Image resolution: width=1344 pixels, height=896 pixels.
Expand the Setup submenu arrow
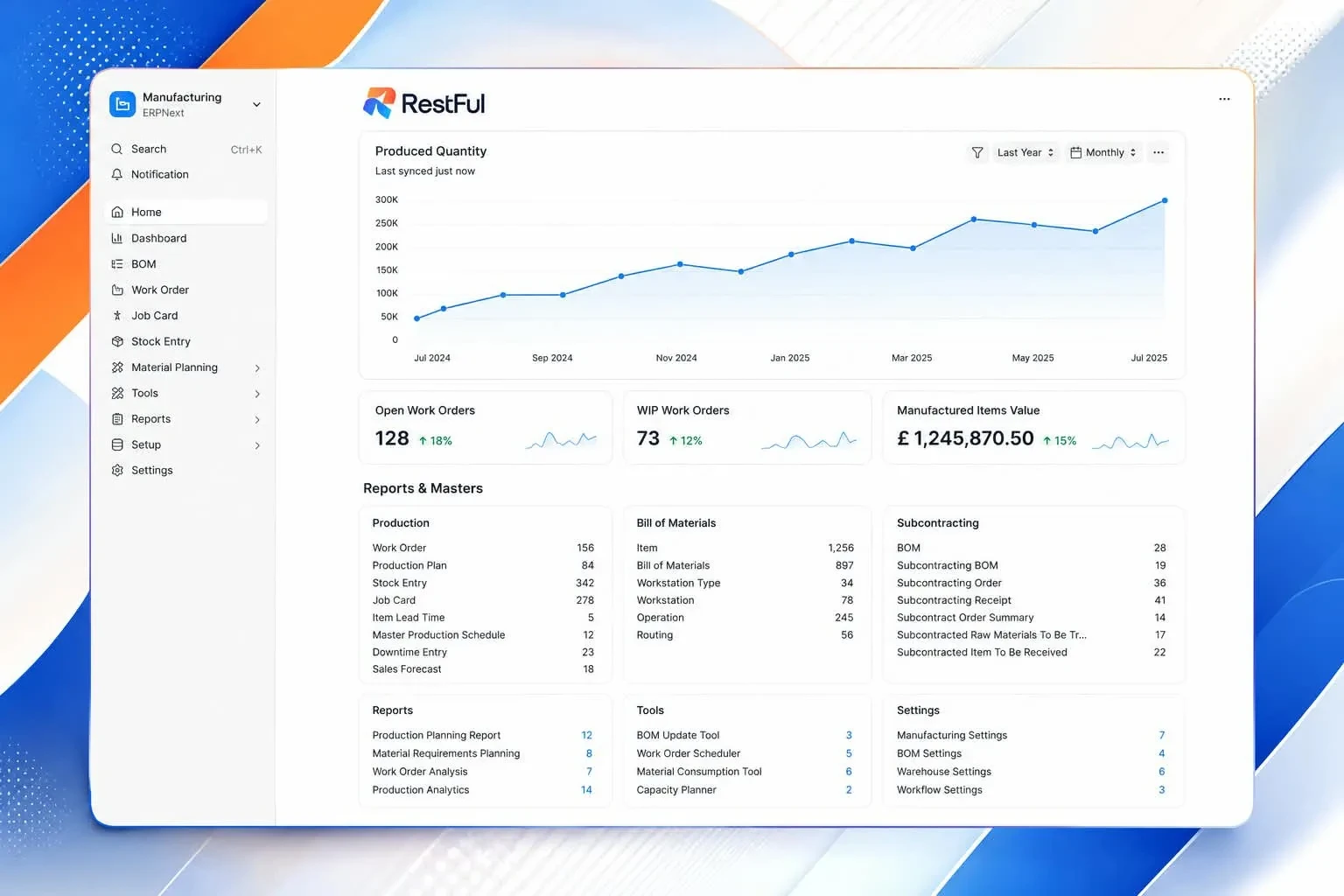click(x=257, y=445)
